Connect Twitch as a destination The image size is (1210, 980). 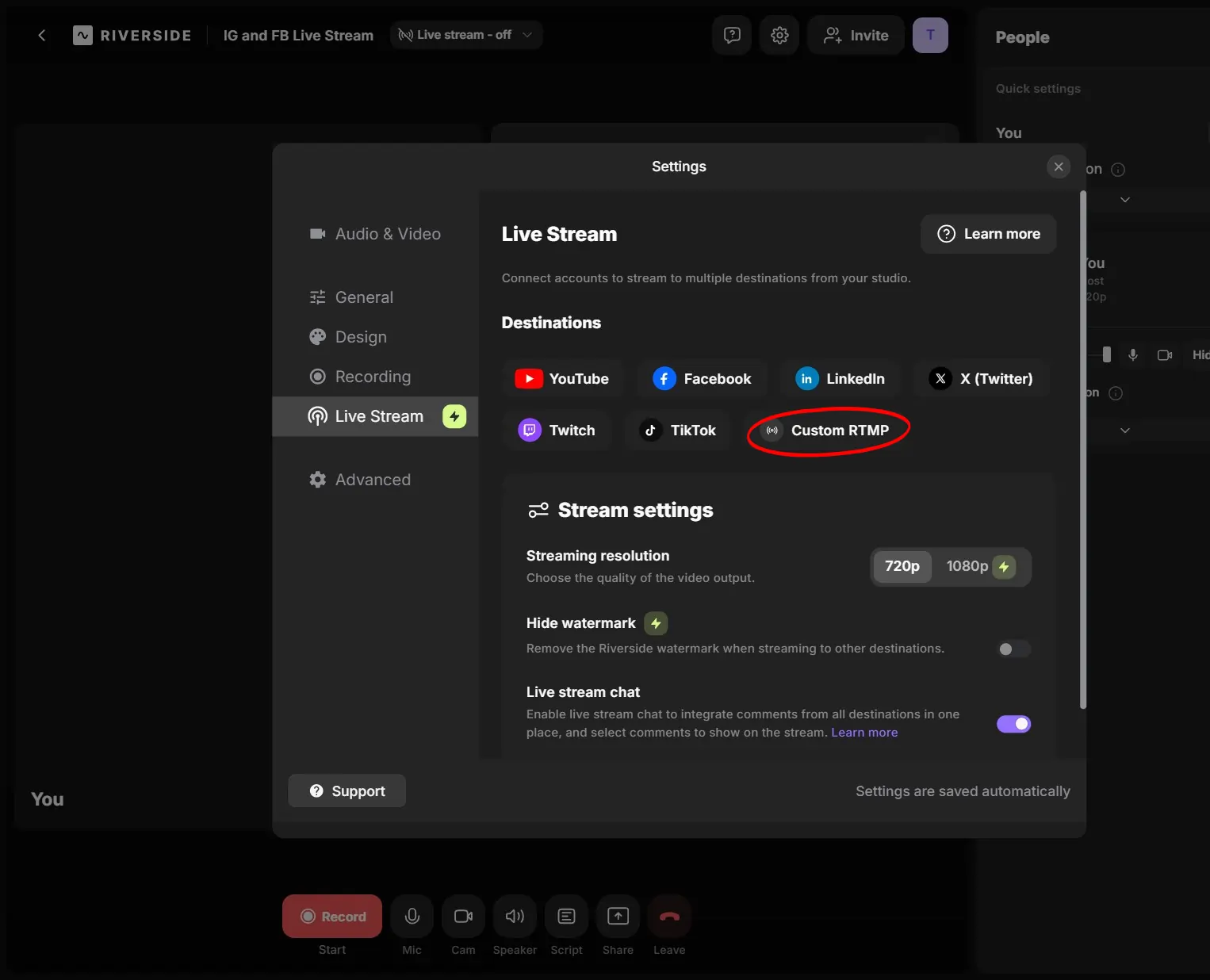tap(557, 431)
